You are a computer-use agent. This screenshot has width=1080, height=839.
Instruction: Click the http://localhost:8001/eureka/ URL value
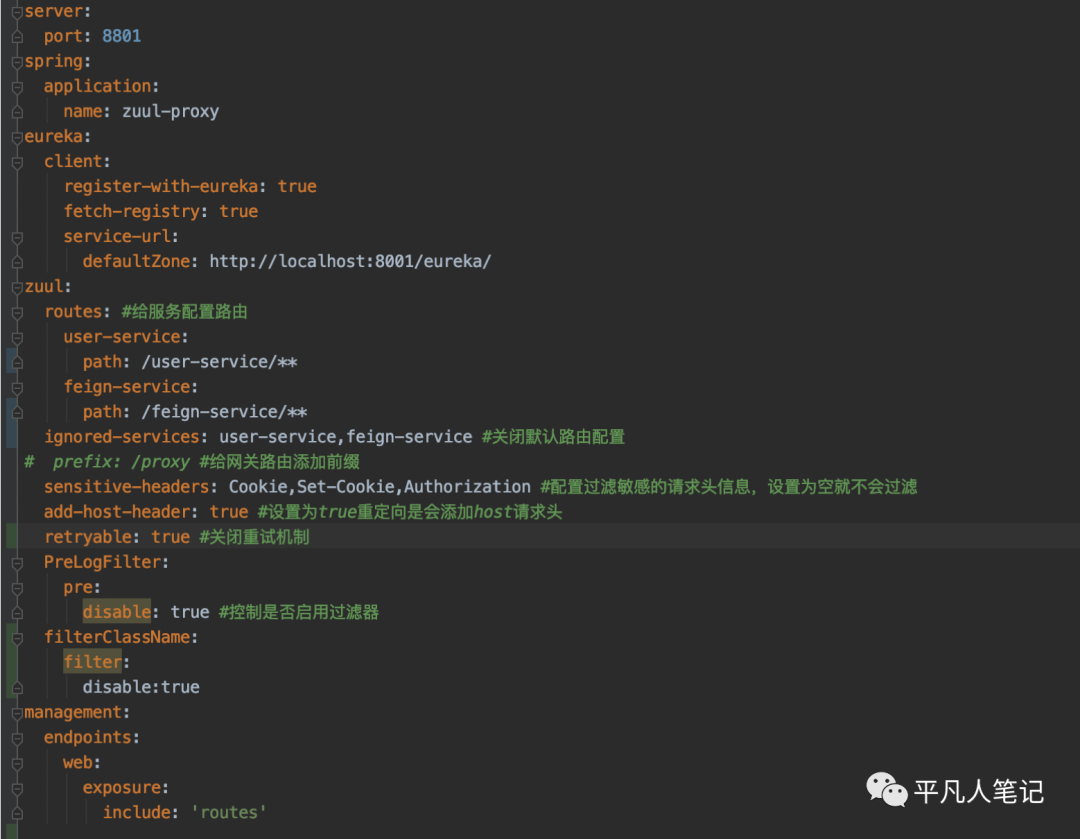coord(350,261)
